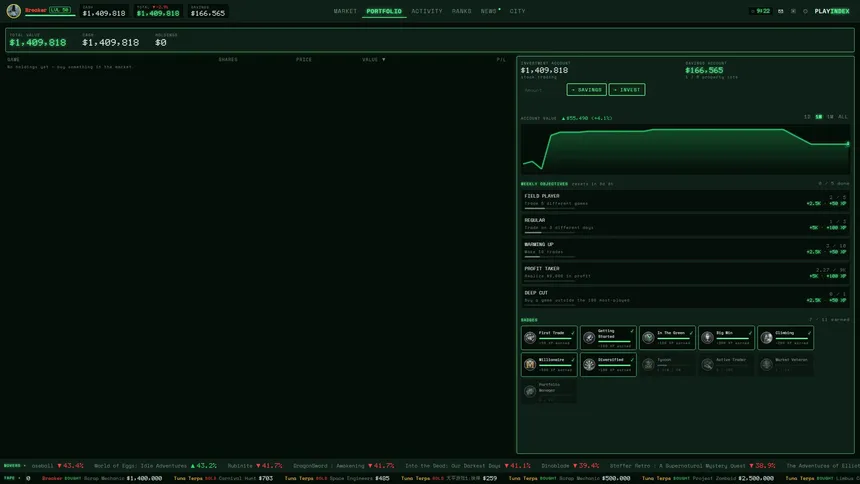Click the Holdings $0 summary value
The image size is (860, 484).
click(x=161, y=42)
